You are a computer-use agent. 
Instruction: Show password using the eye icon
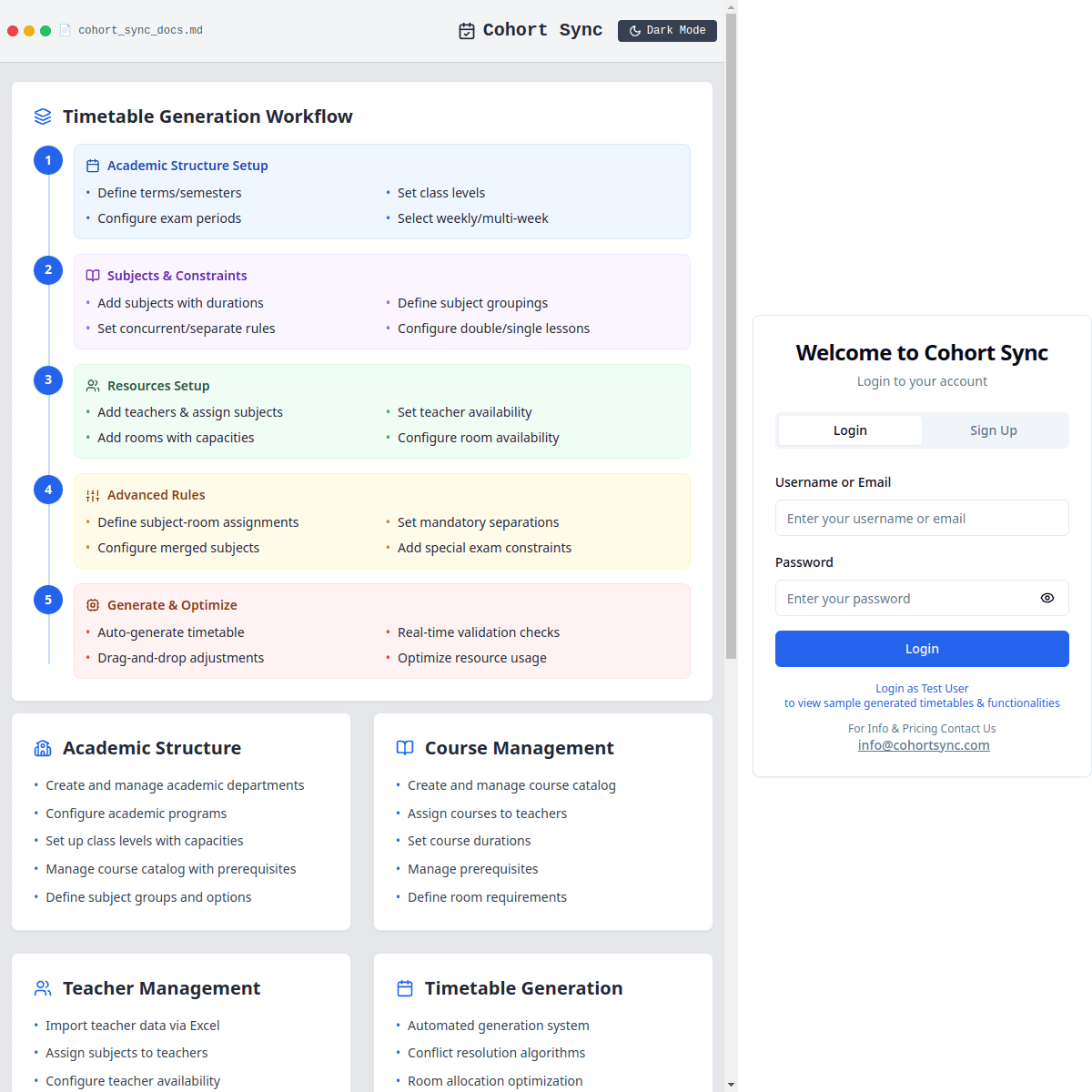[x=1047, y=598]
